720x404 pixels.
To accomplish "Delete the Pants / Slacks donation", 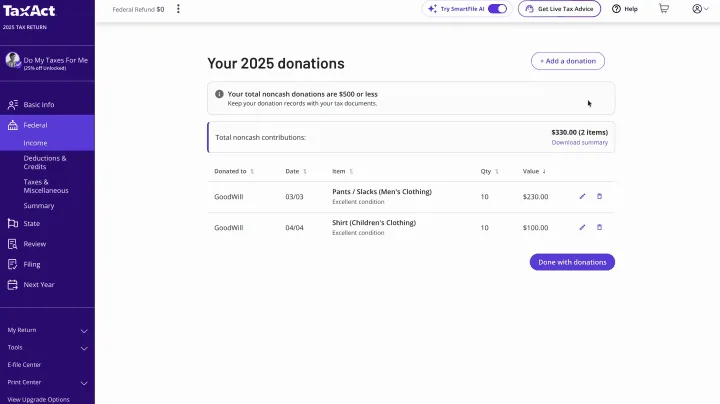I will (x=599, y=196).
